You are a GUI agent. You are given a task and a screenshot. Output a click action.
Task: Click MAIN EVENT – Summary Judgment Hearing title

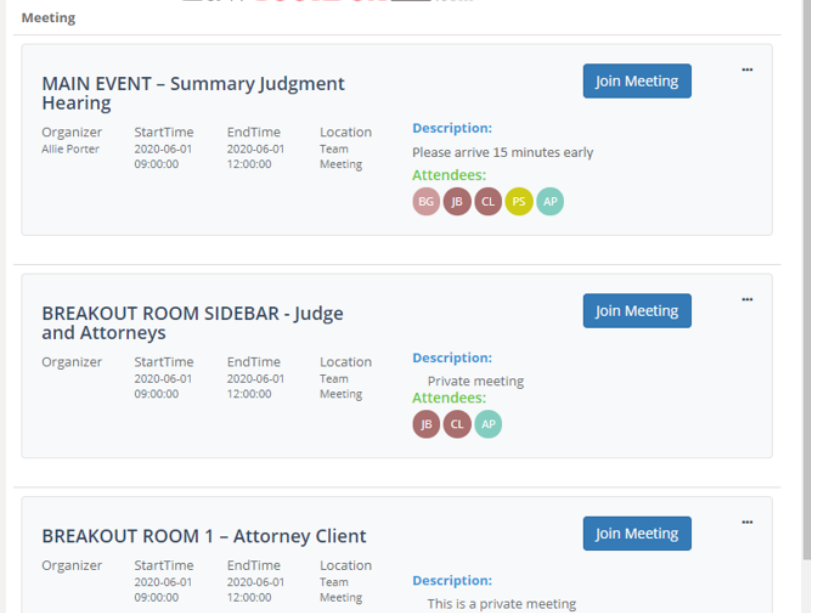[193, 93]
